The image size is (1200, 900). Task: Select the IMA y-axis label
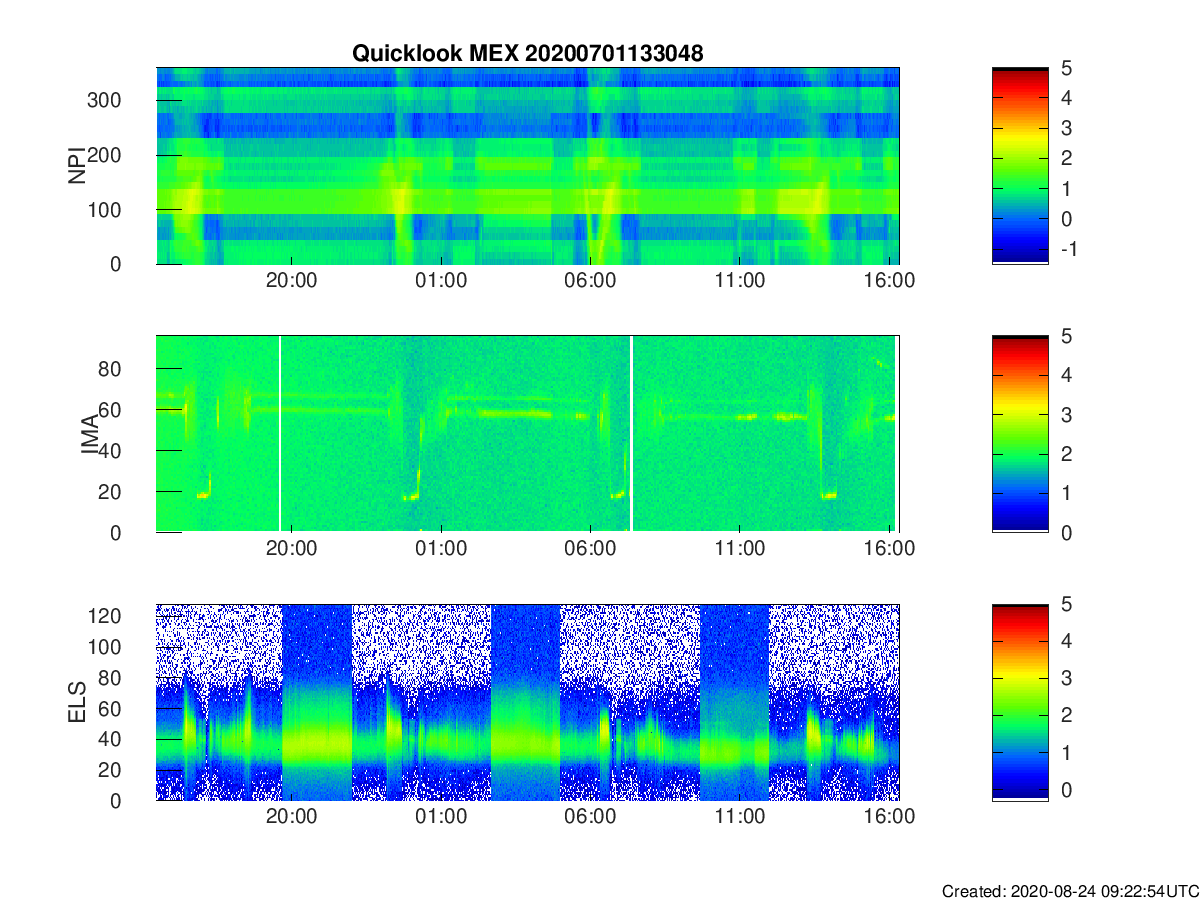click(90, 434)
